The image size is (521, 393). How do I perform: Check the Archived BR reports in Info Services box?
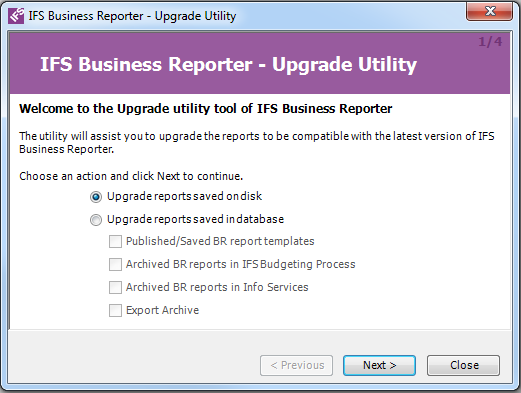115,287
